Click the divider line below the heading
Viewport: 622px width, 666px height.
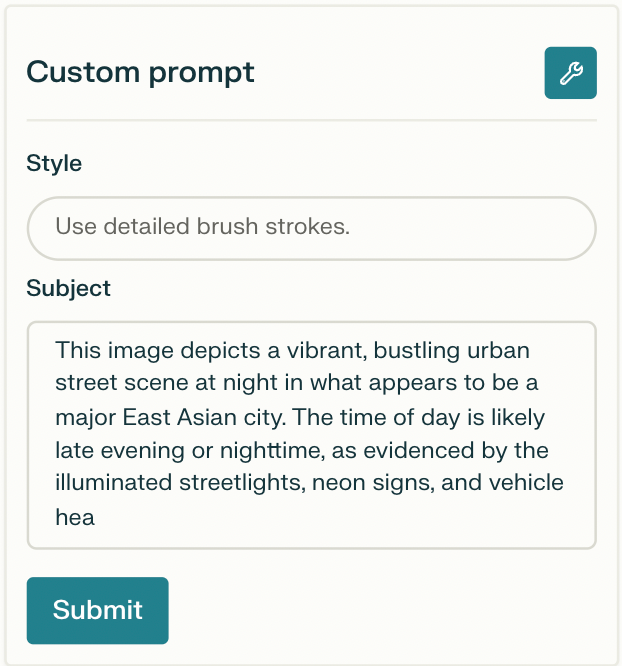point(311,120)
